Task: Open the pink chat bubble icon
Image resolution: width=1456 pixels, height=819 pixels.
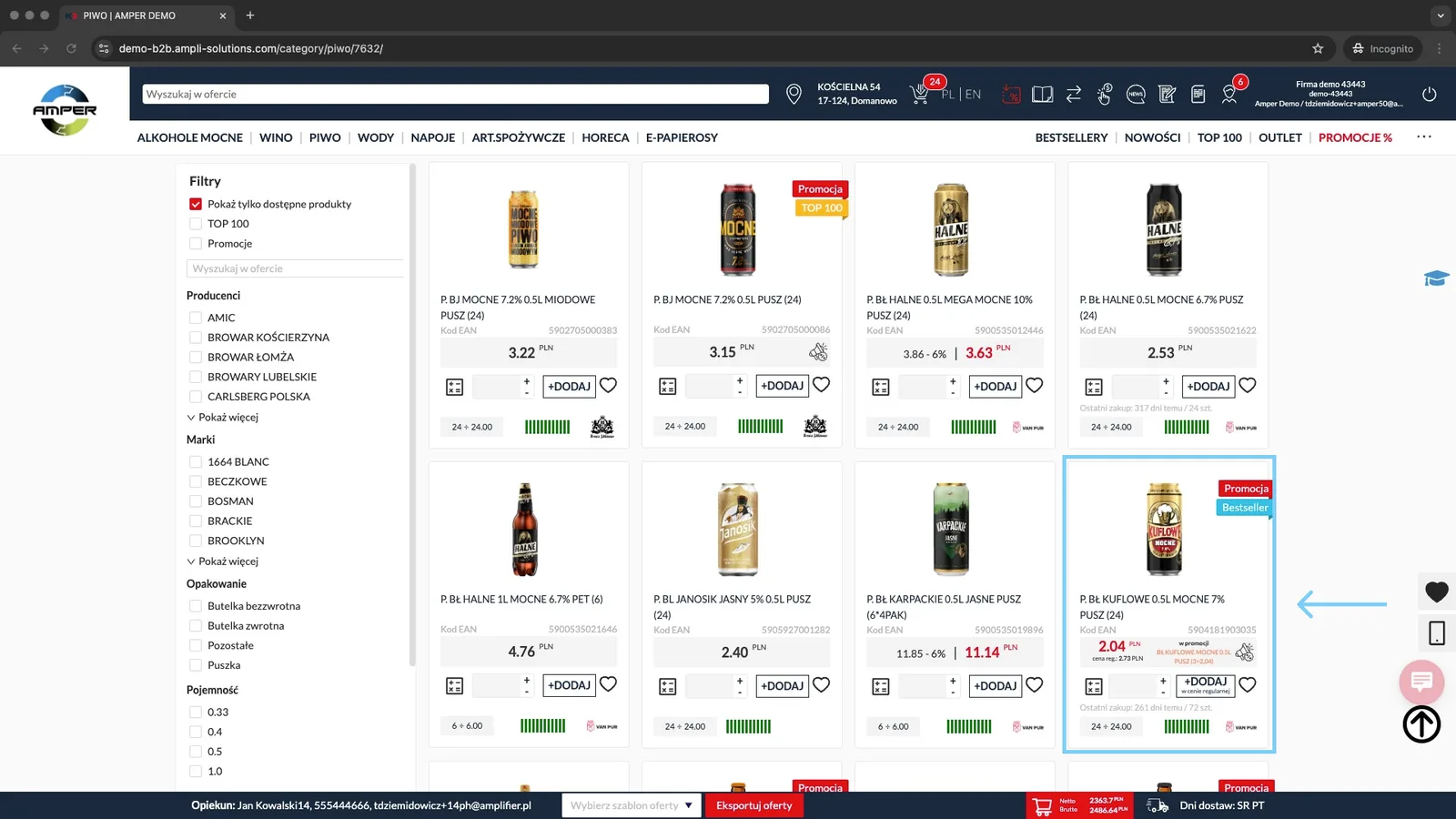Action: 1421,681
